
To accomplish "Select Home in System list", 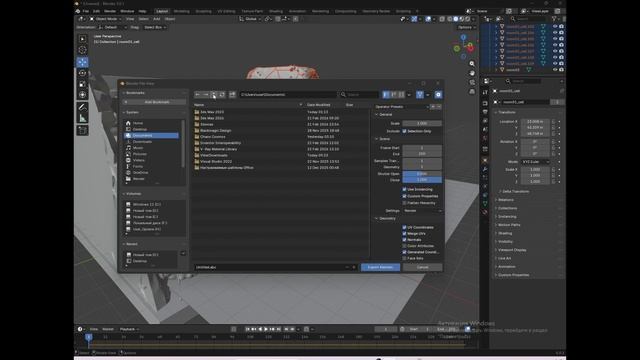I will pyautogui.click(x=151, y=123).
